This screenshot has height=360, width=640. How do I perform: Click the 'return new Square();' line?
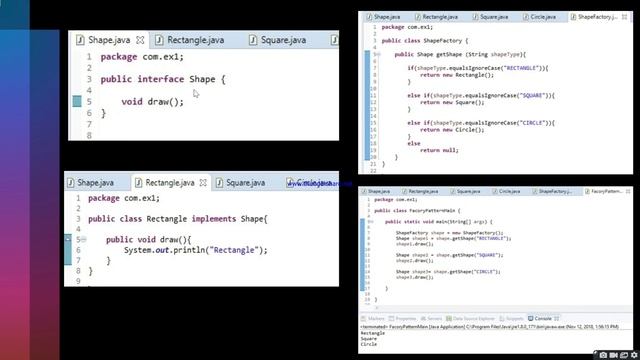point(452,102)
